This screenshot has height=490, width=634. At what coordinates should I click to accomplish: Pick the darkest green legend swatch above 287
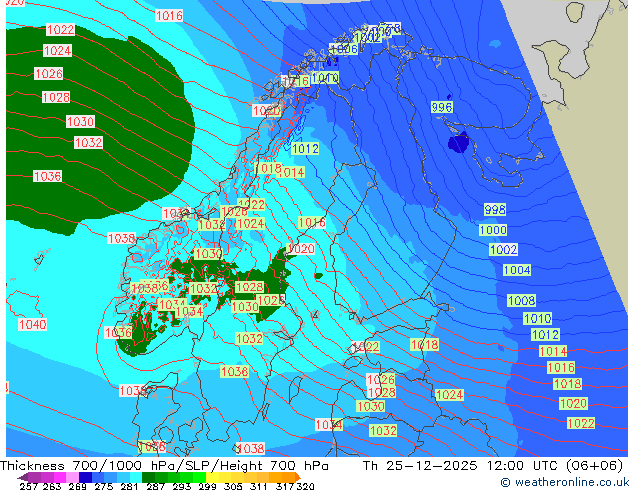(148, 477)
